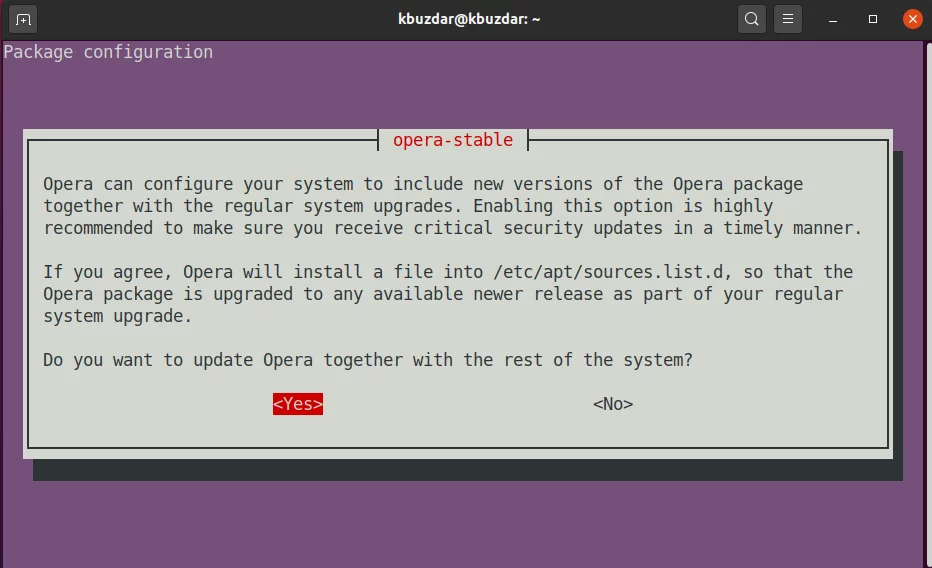This screenshot has height=568, width=932.
Task: Minimize the terminal window
Action: (x=833, y=20)
